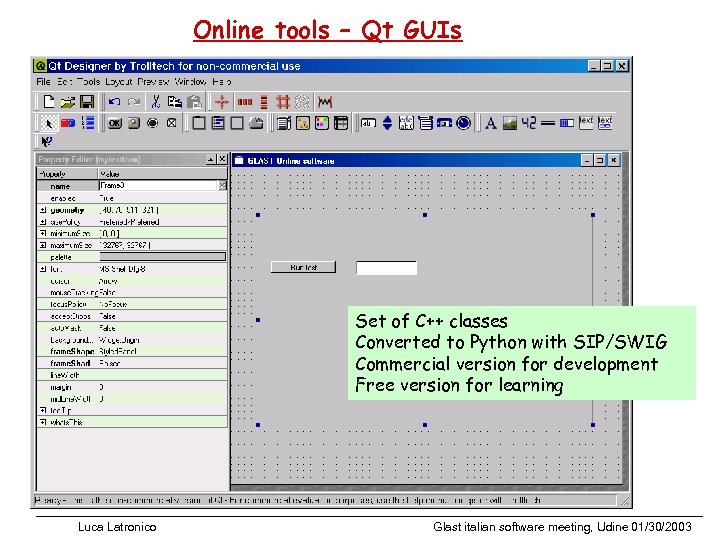
Task: Paste from clipboard icon
Action: pyautogui.click(x=194, y=101)
